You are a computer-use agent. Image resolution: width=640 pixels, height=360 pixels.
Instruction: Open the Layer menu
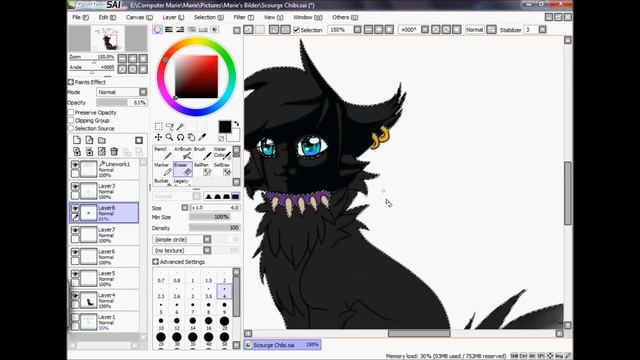[x=173, y=17]
